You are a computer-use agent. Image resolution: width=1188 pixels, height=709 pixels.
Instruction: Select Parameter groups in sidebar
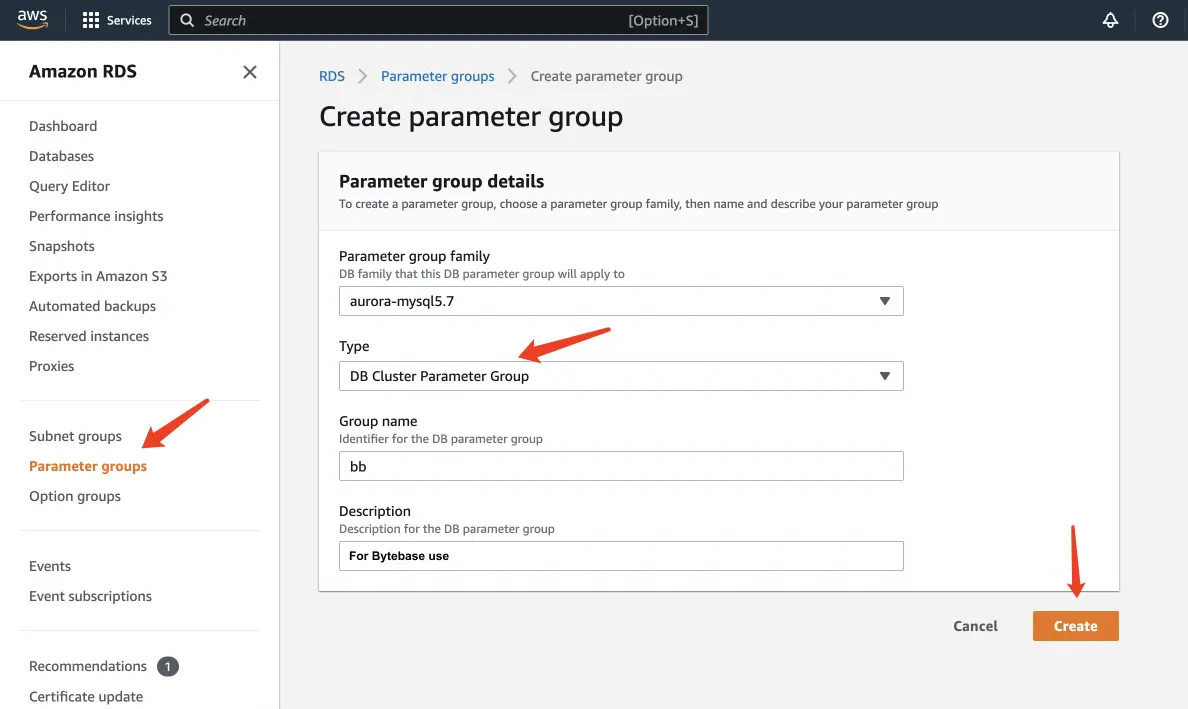click(x=88, y=467)
